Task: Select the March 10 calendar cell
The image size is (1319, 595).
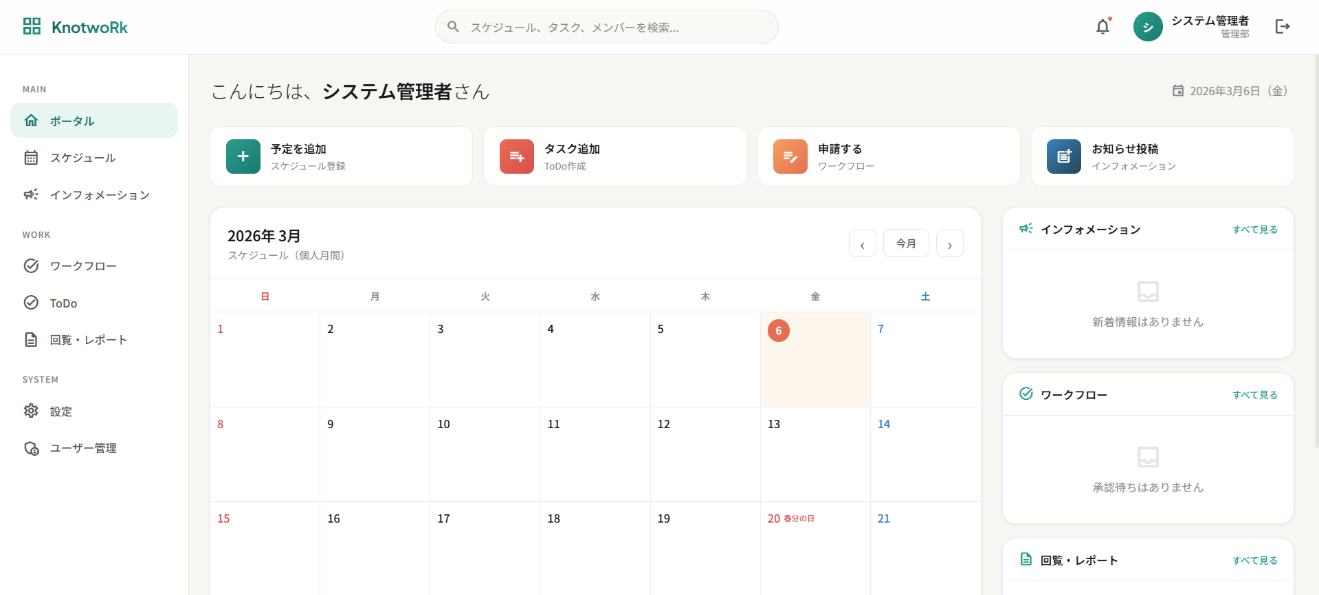Action: pos(485,455)
